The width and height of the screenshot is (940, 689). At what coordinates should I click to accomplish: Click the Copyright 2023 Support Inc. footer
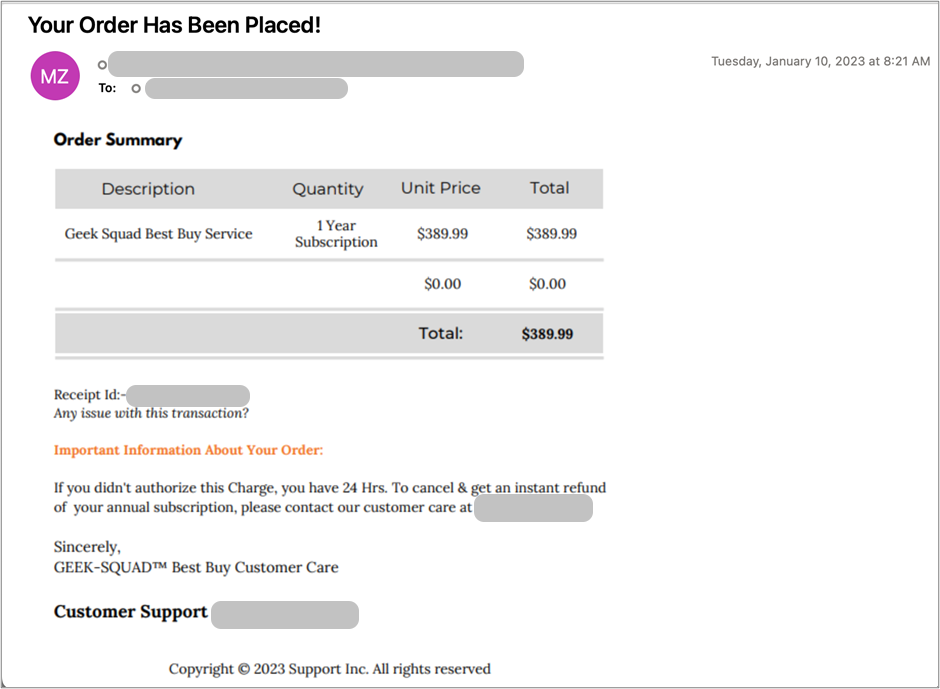[x=330, y=669]
